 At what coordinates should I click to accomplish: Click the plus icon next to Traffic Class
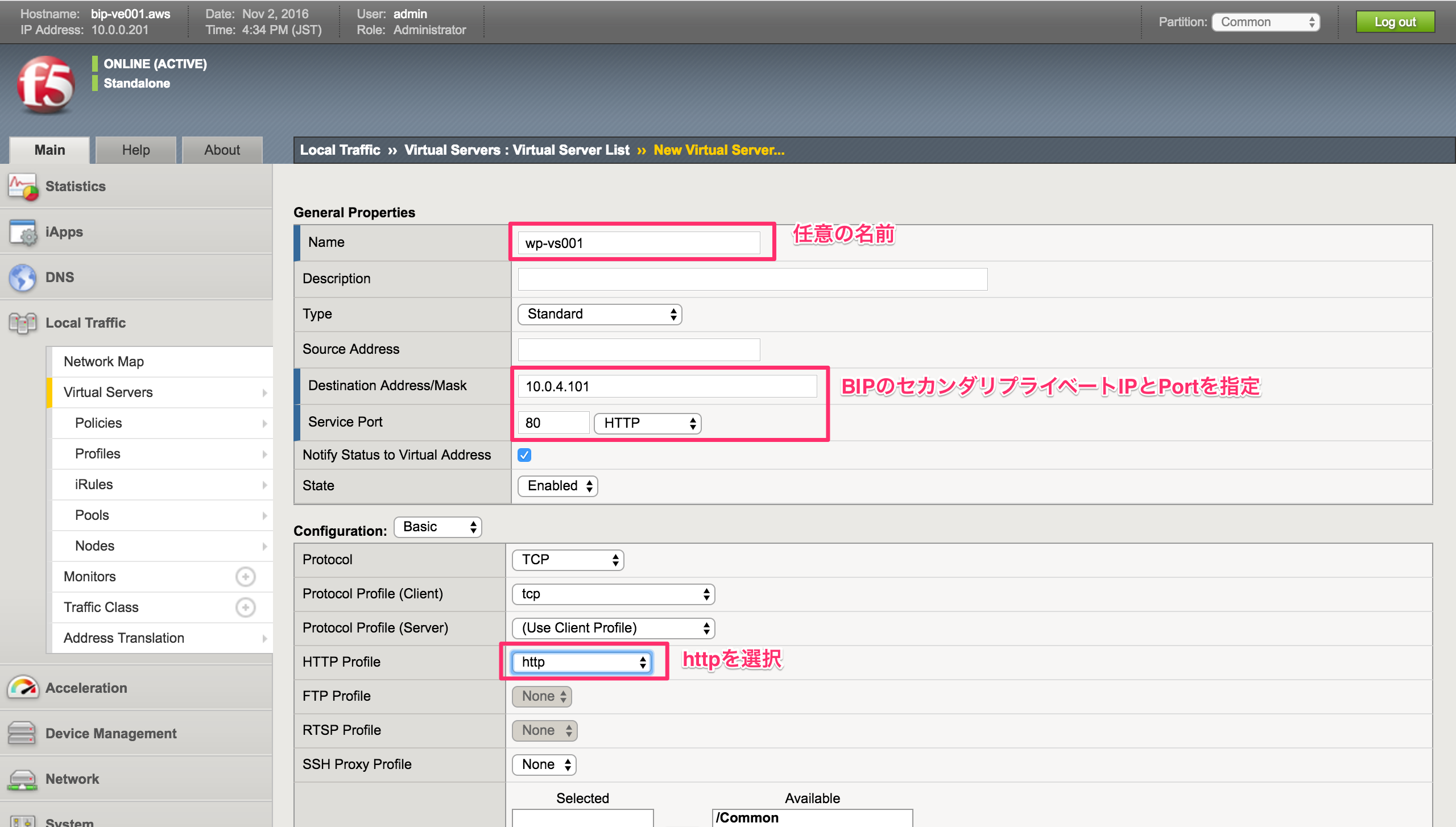tap(245, 607)
